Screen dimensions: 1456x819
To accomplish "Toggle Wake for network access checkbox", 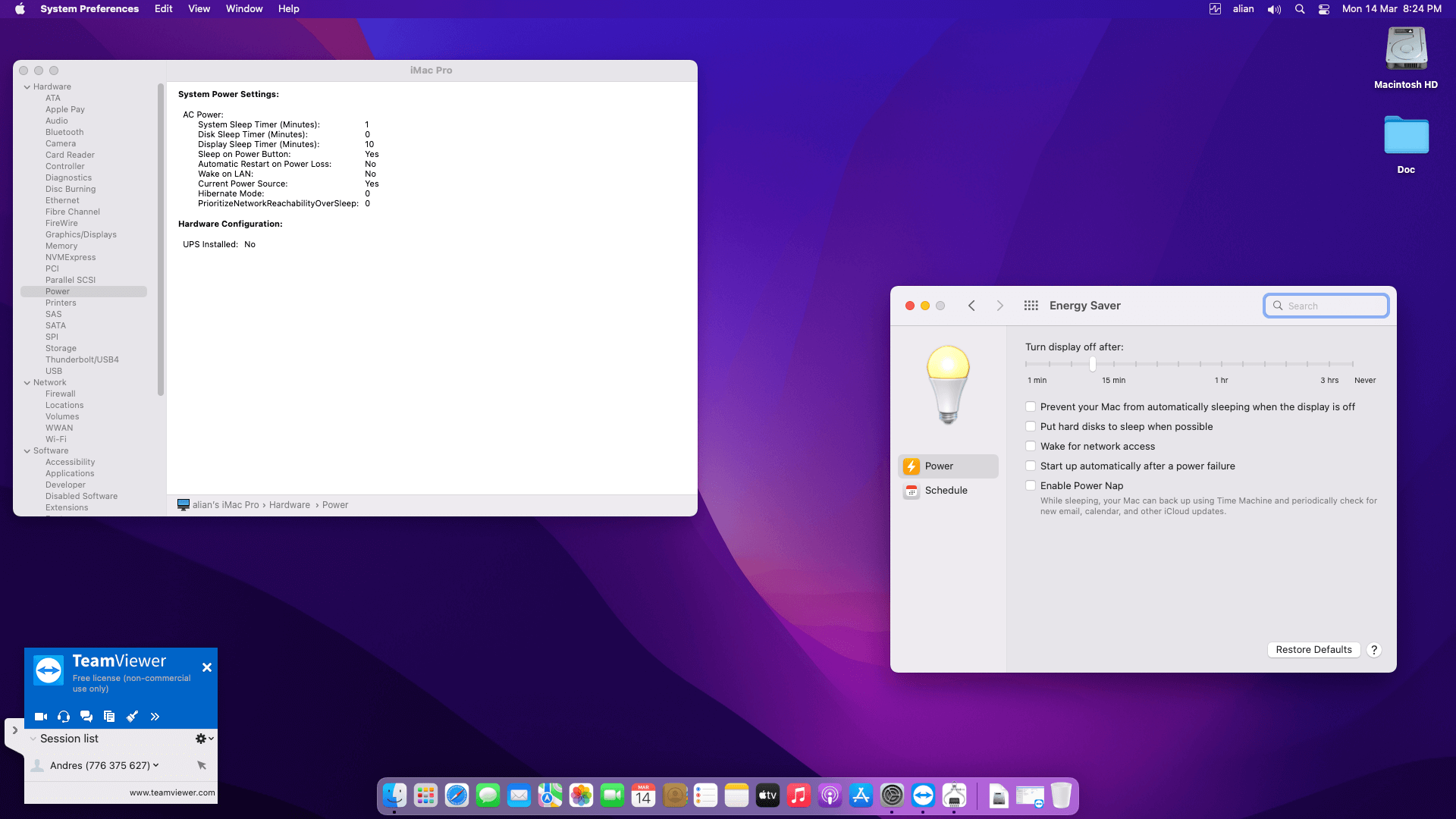I will pyautogui.click(x=1031, y=447).
